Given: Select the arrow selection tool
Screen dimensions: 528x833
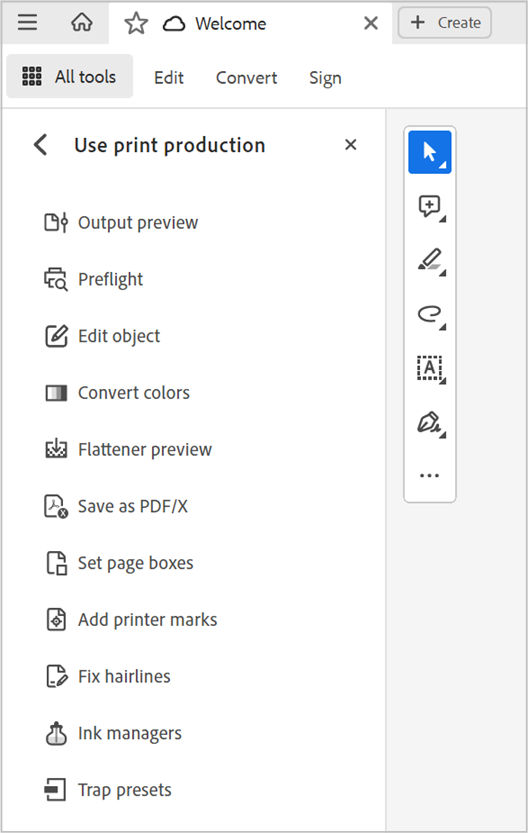Looking at the screenshot, I should click(430, 152).
